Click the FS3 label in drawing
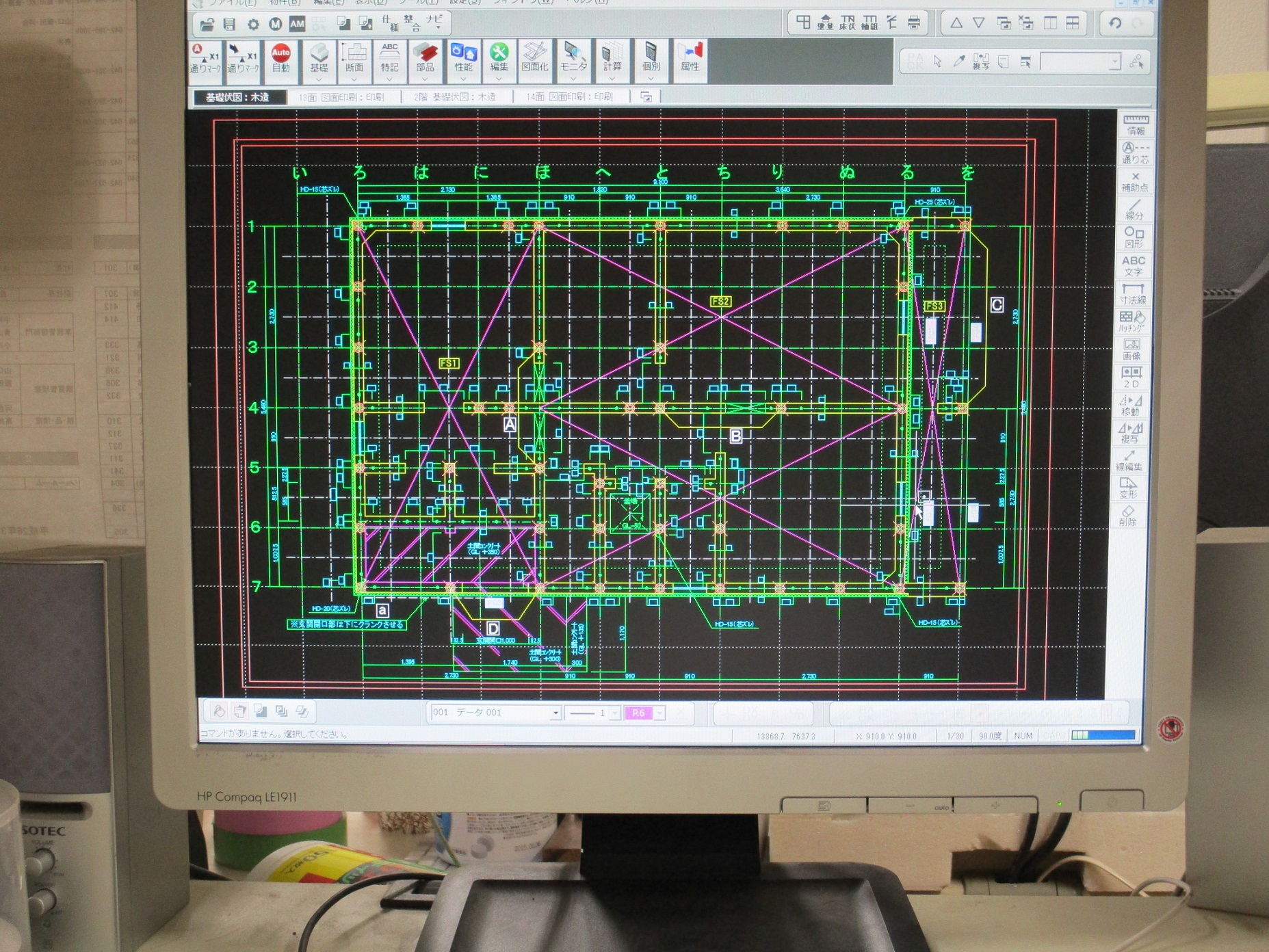The image size is (1269, 952). point(934,306)
